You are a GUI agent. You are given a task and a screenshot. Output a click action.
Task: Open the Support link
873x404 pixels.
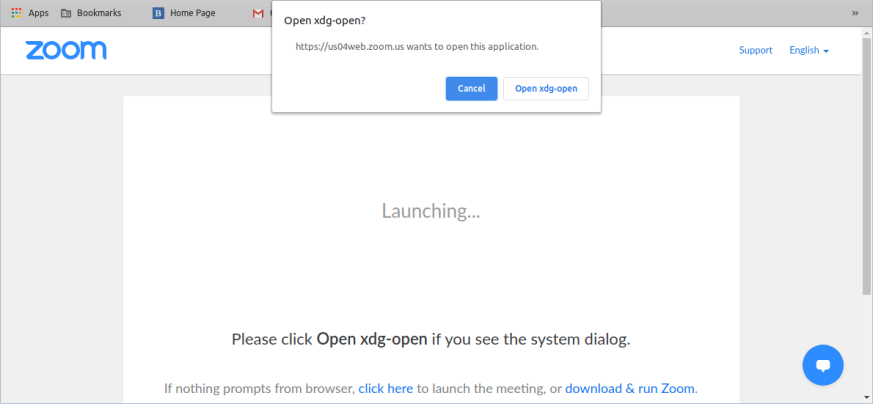756,50
